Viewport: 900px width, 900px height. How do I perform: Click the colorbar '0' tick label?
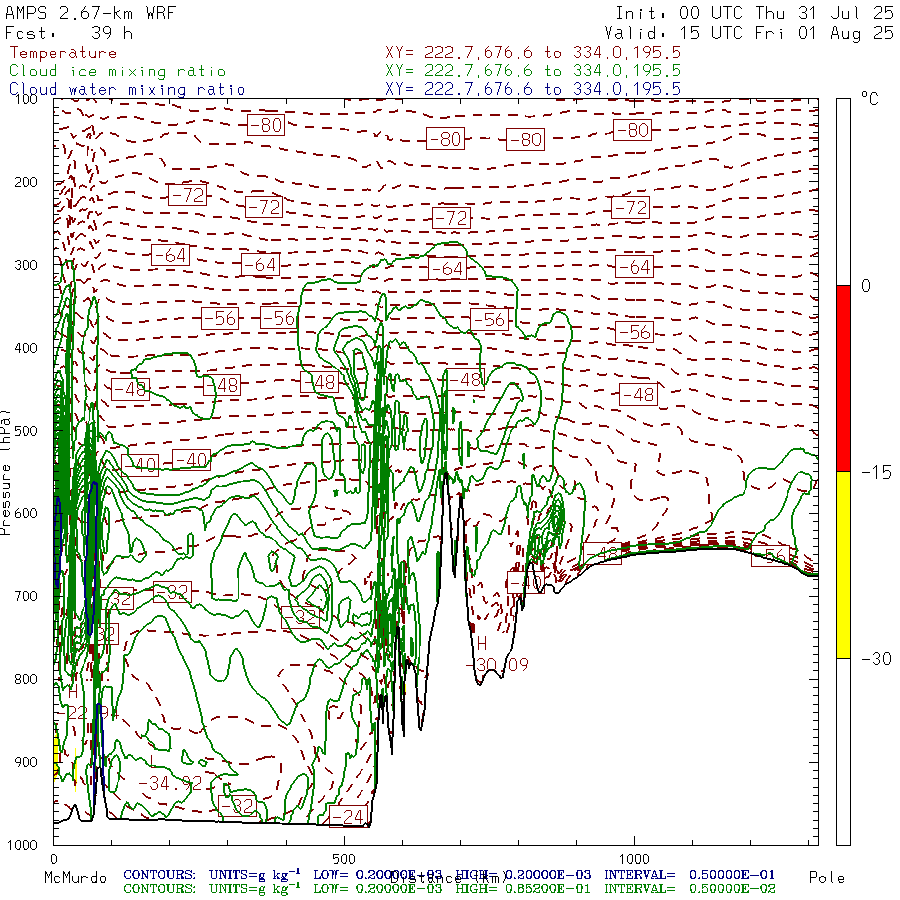866,286
